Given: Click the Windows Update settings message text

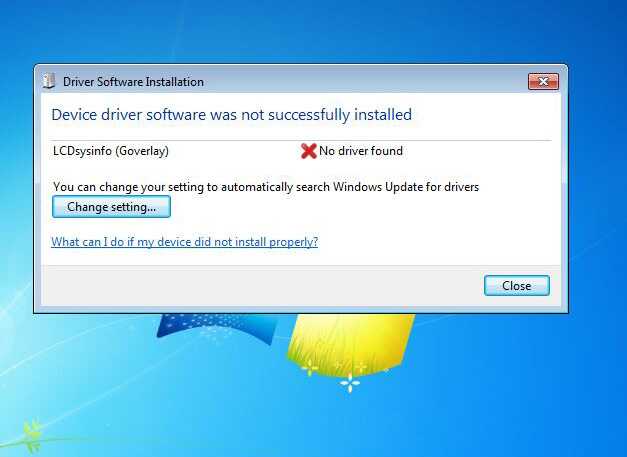Looking at the screenshot, I should point(266,187).
